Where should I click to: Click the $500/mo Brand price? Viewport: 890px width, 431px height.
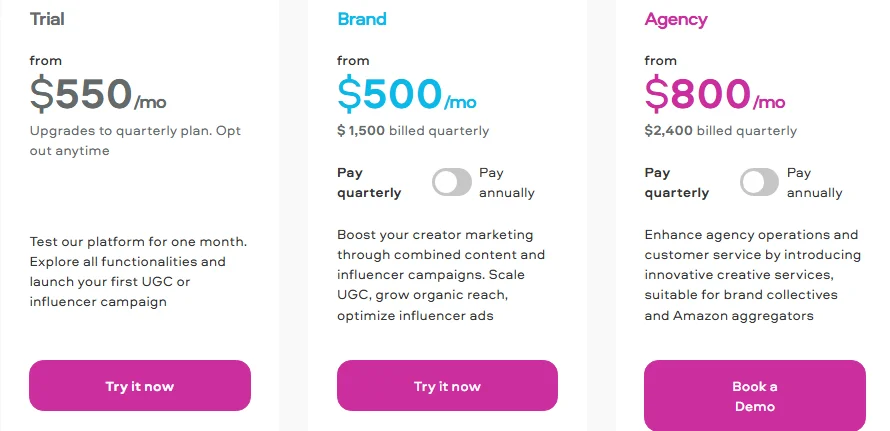(406, 95)
